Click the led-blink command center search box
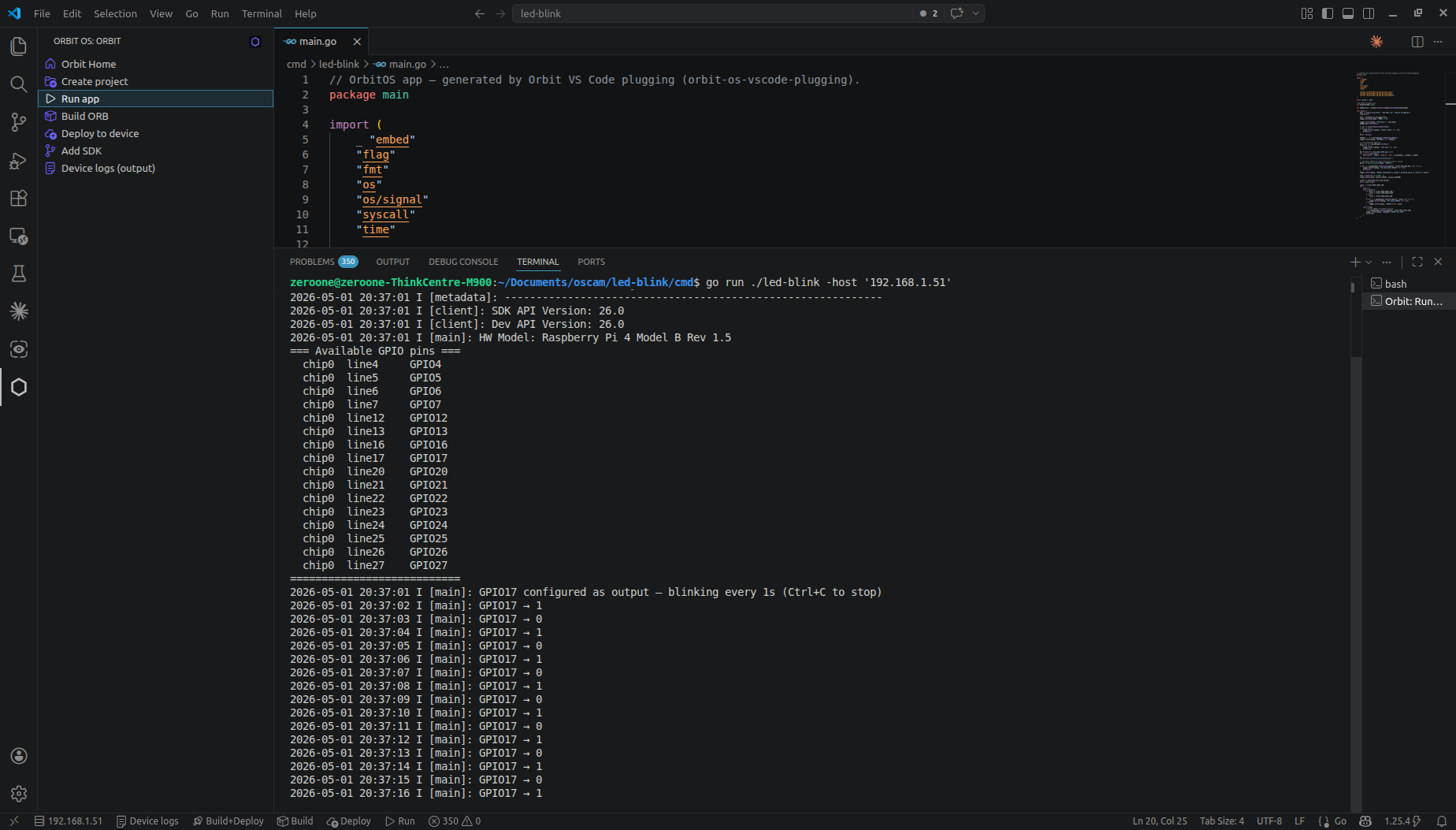 click(x=713, y=13)
